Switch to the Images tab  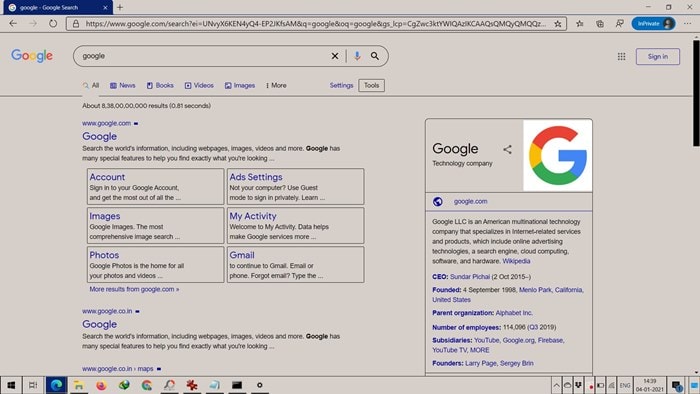(x=240, y=85)
